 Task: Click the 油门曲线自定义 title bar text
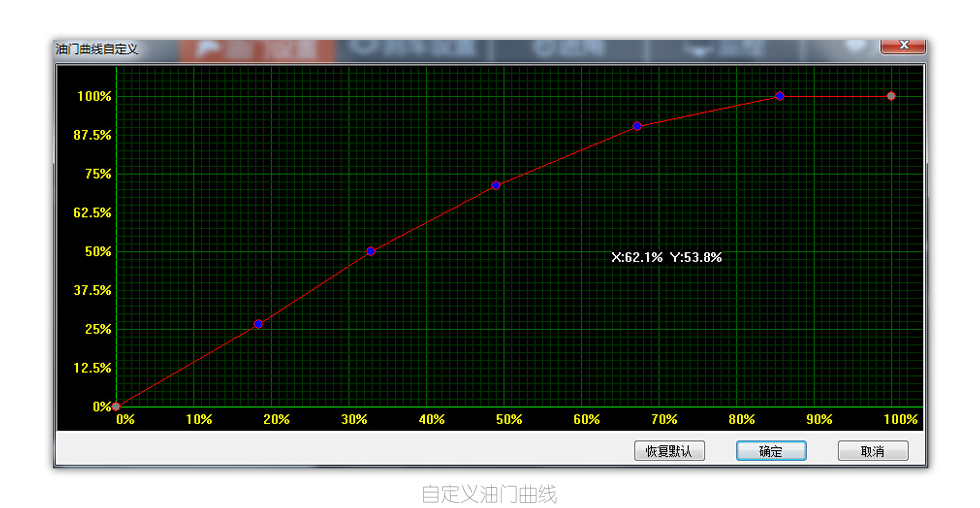97,49
